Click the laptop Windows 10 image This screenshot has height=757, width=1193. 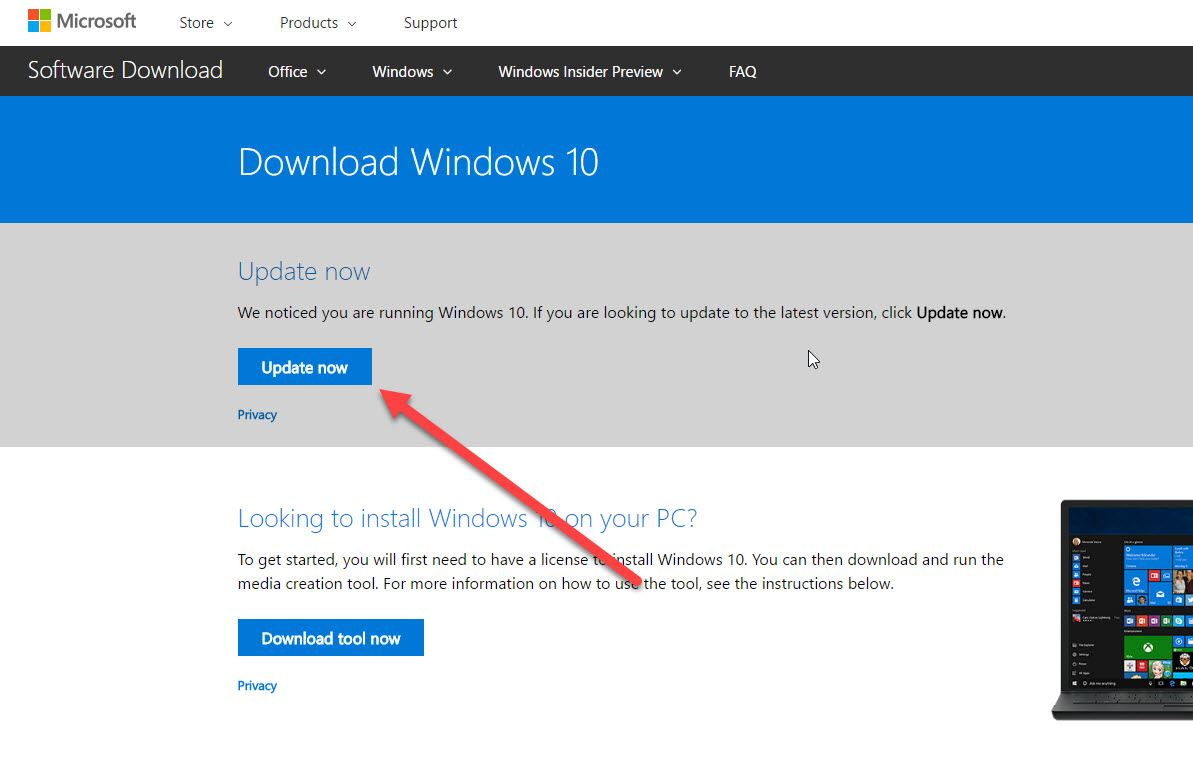pos(1122,610)
